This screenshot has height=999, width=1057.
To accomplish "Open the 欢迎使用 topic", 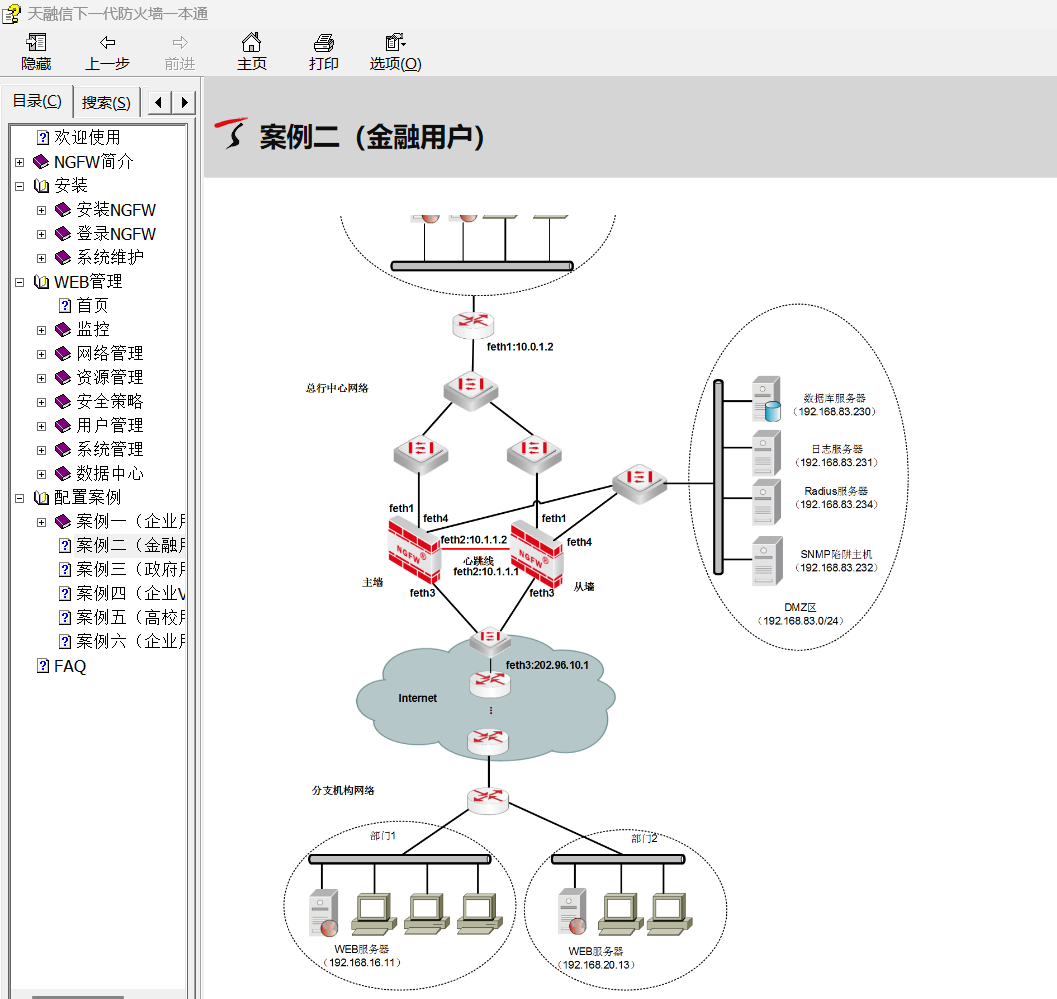I will click(x=87, y=138).
